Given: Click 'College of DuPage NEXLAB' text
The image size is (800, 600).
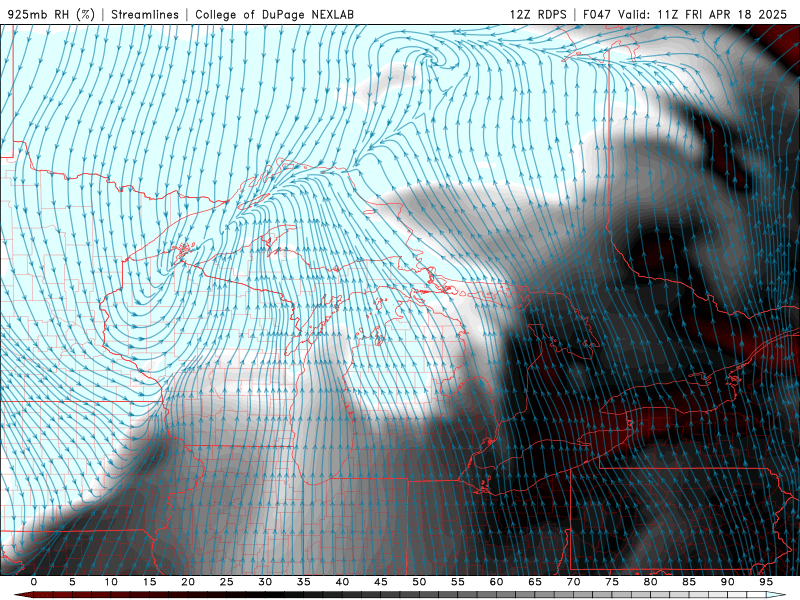Looking at the screenshot, I should click(274, 14).
